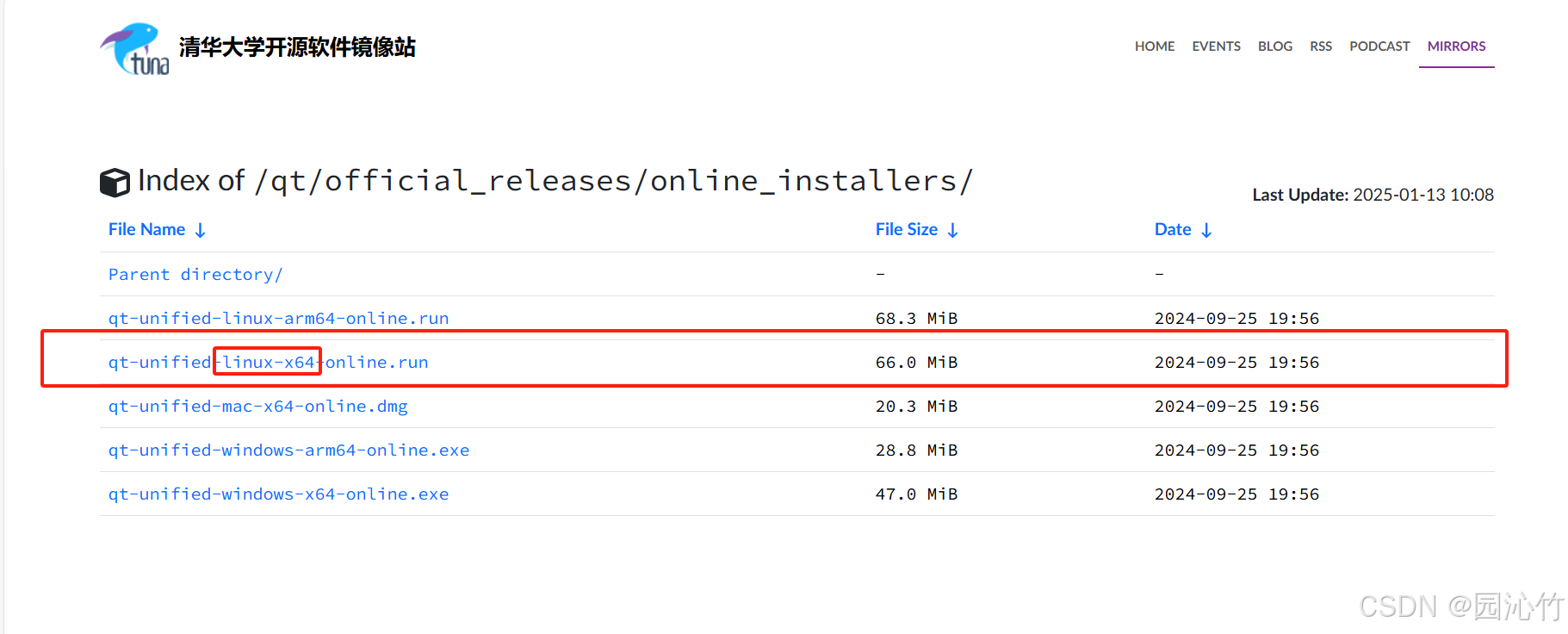The height and width of the screenshot is (634, 1568).
Task: Open the EVENTS navigation item
Action: click(x=1216, y=47)
